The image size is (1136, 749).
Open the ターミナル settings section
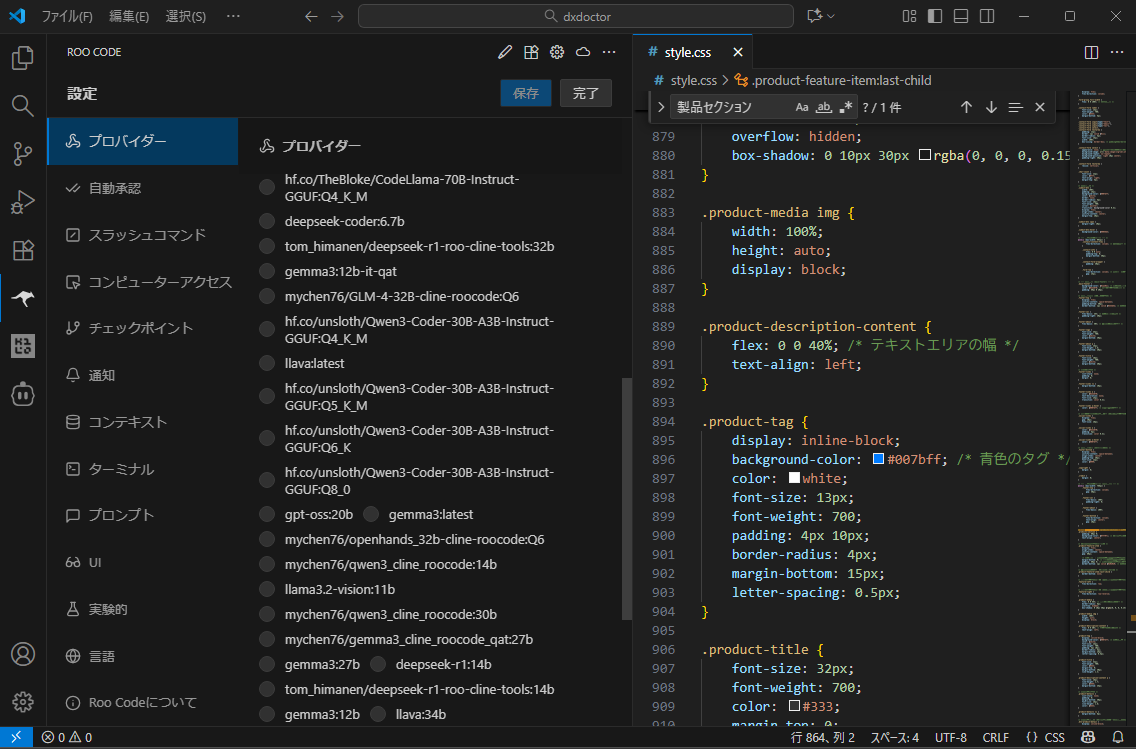143,469
